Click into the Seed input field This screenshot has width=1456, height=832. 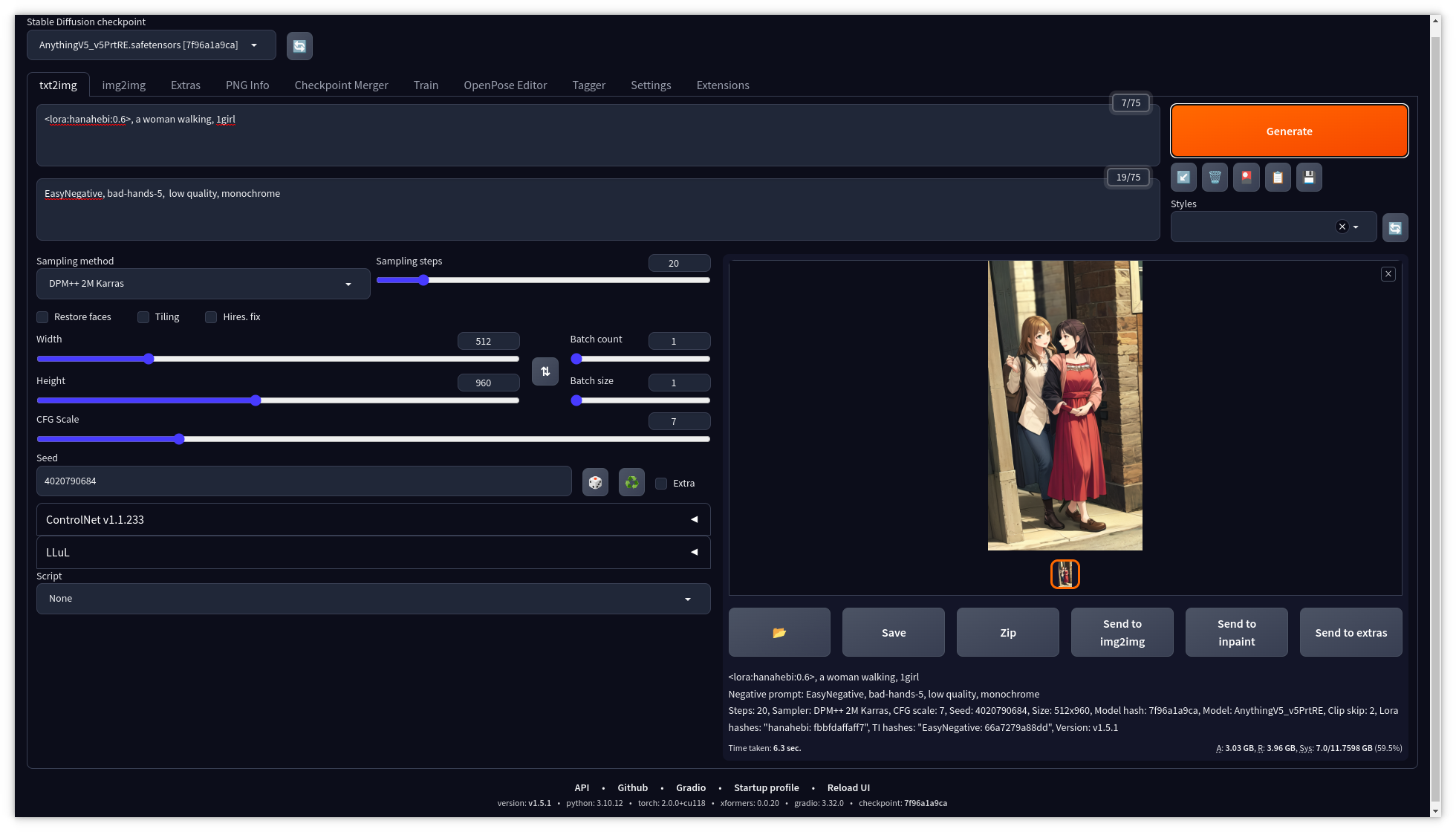tap(304, 481)
